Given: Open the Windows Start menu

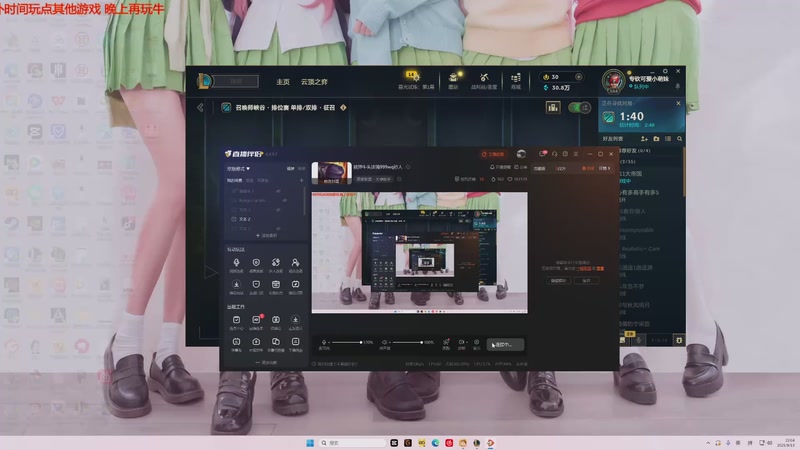Looking at the screenshot, I should tap(310, 443).
